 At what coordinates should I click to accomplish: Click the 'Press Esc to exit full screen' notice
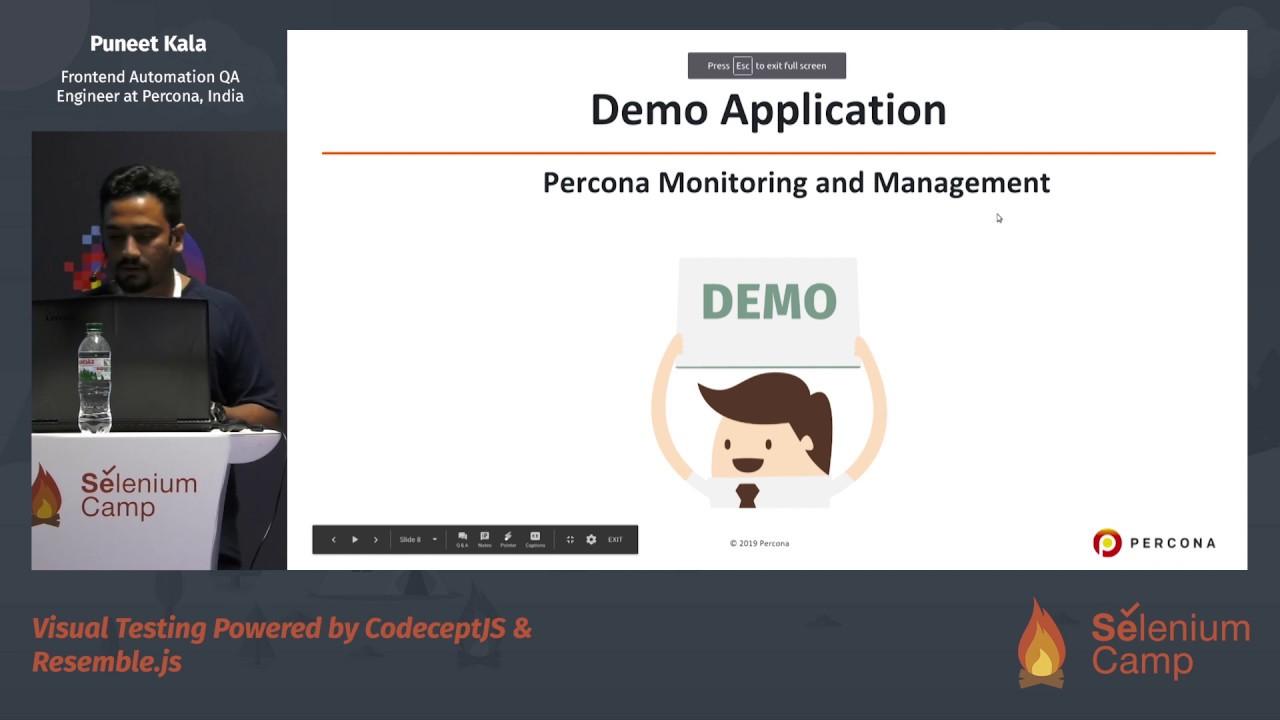(x=767, y=66)
